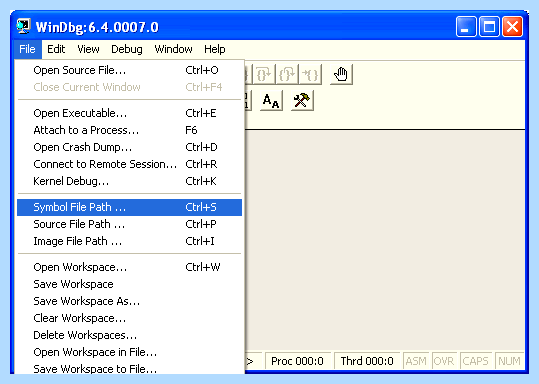Close the open File menu header

28,49
